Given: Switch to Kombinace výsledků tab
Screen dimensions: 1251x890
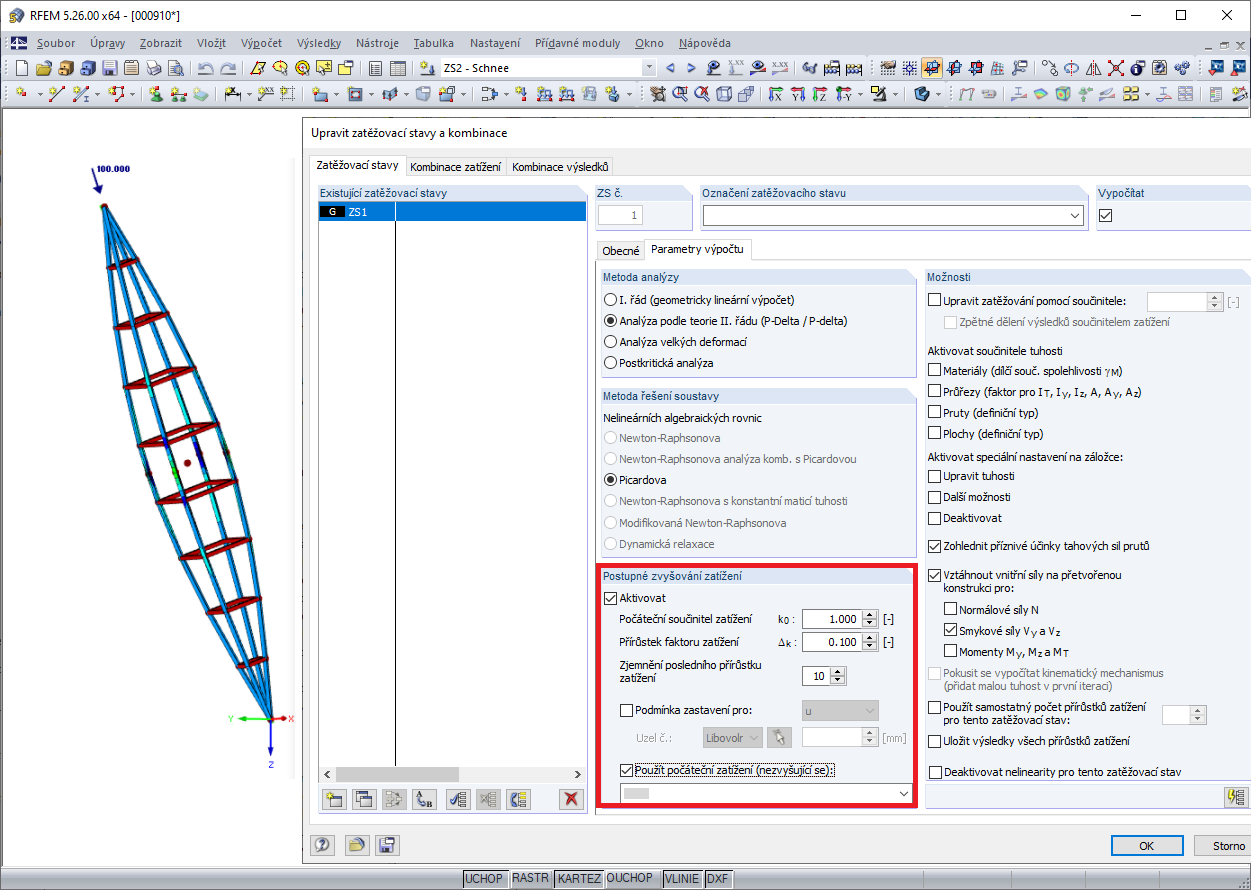Looking at the screenshot, I should (x=560, y=167).
